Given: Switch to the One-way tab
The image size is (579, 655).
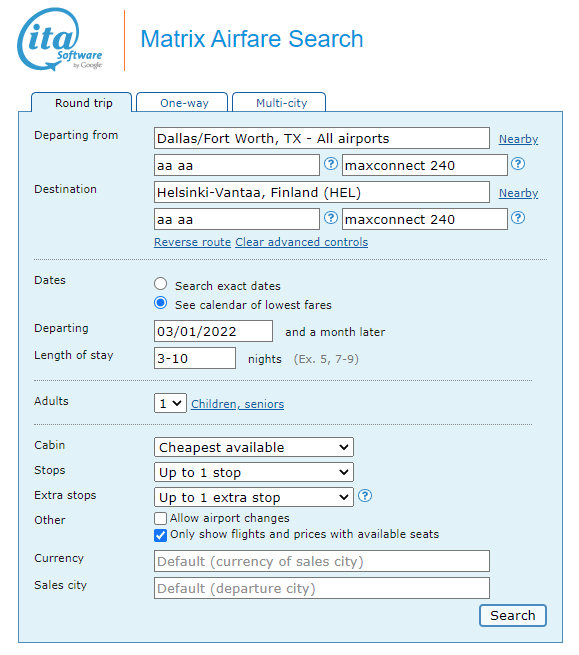Looking at the screenshot, I should 182,103.
